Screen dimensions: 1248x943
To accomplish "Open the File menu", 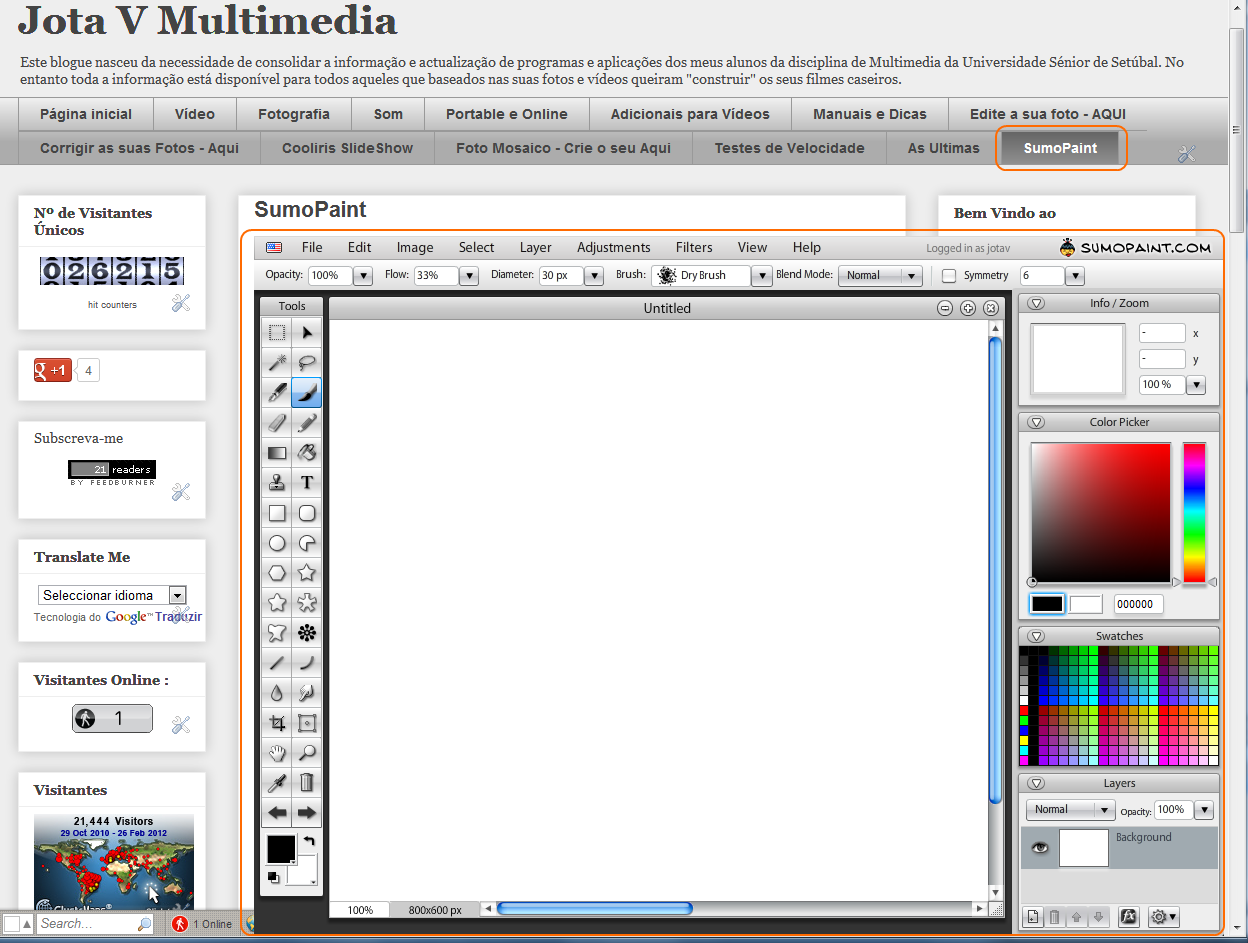I will tap(312, 247).
